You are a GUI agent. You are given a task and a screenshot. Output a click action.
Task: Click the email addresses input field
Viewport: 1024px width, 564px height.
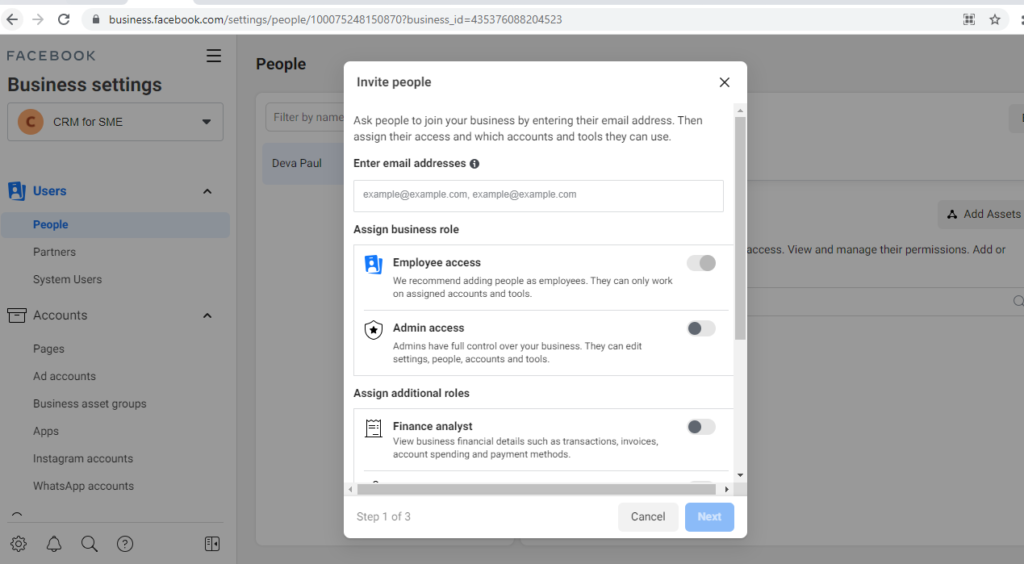click(x=538, y=196)
